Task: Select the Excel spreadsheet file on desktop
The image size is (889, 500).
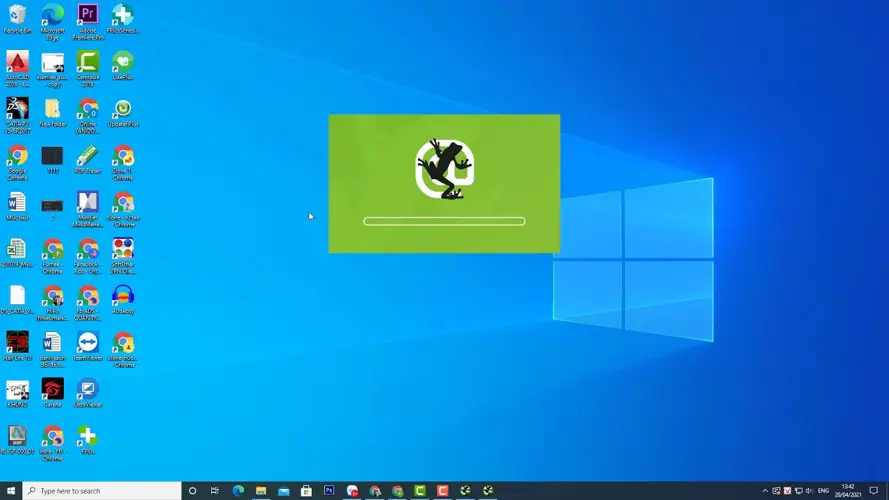Action: click(17, 253)
